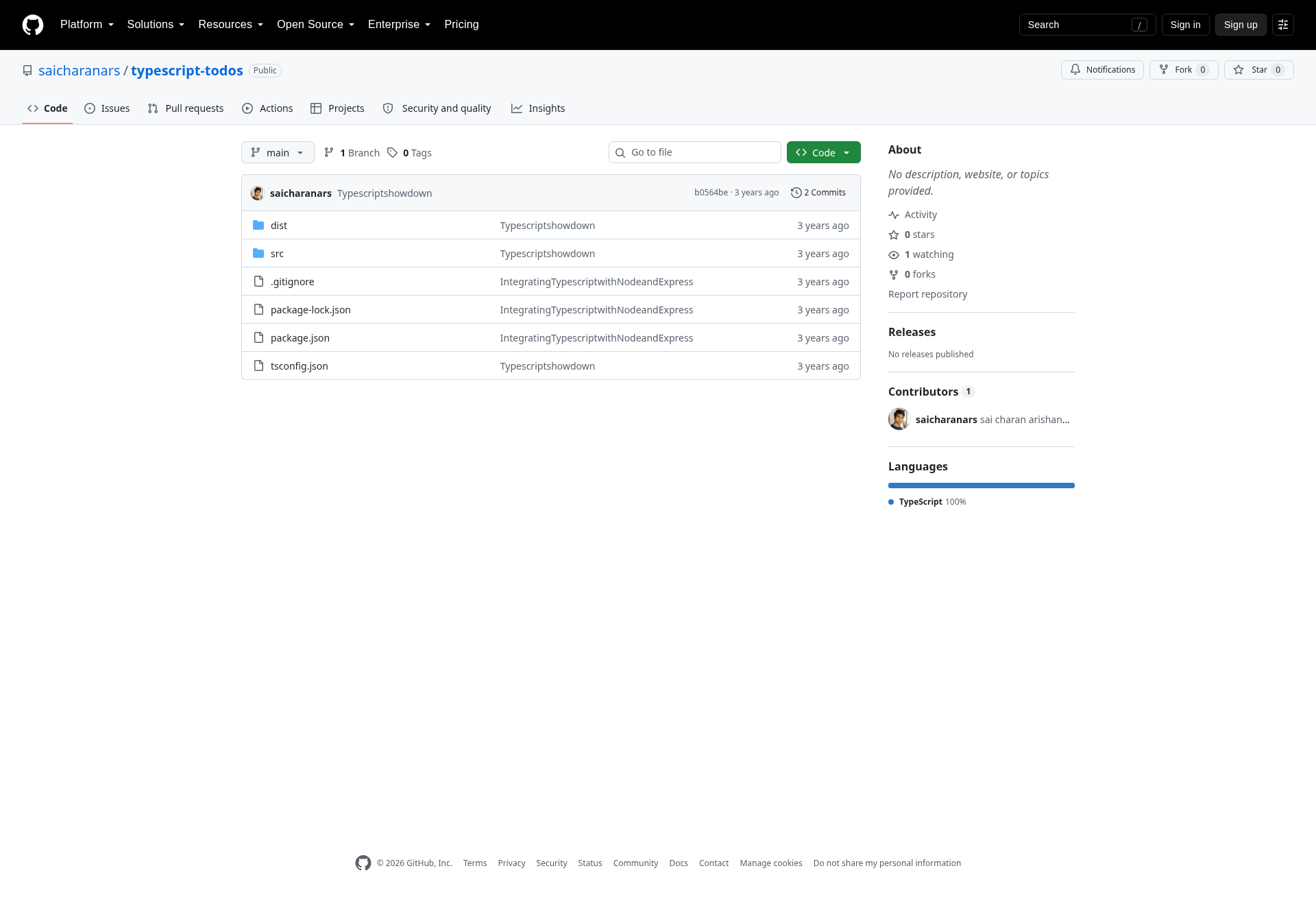The width and height of the screenshot is (1316, 899).
Task: Switch to the Actions tab
Action: click(x=267, y=108)
